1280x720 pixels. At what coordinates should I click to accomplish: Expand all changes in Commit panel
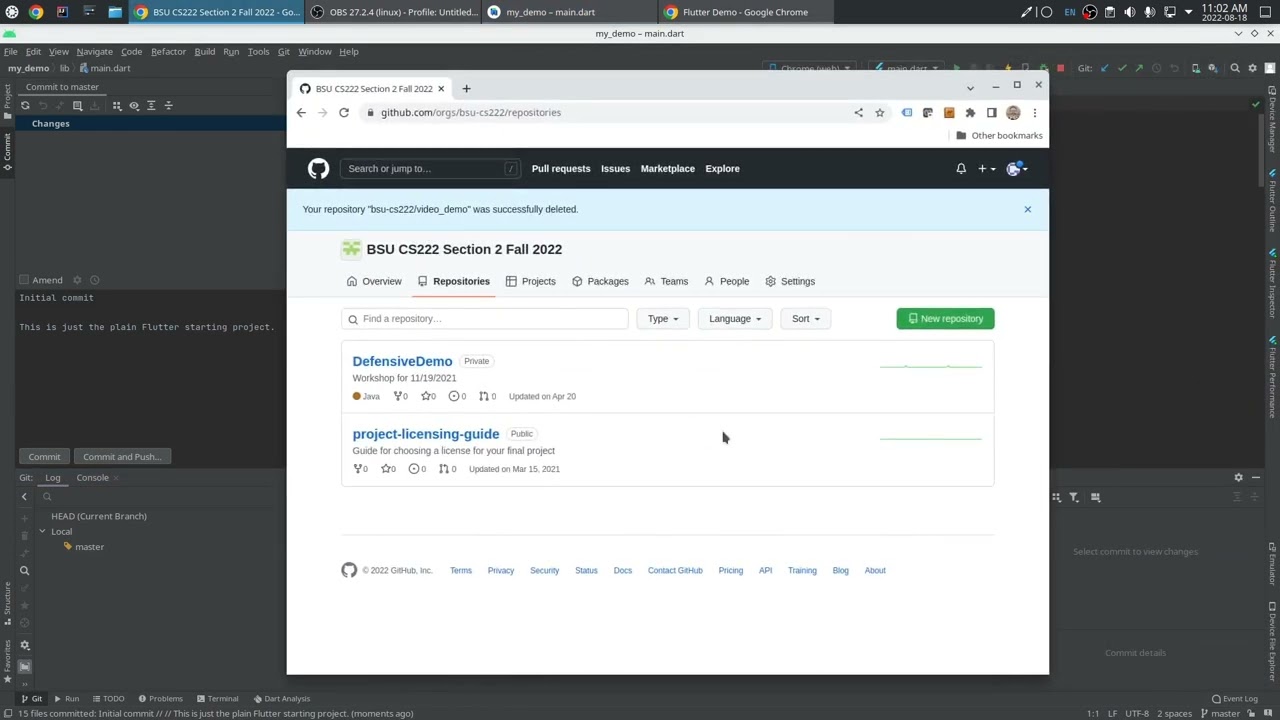[151, 105]
